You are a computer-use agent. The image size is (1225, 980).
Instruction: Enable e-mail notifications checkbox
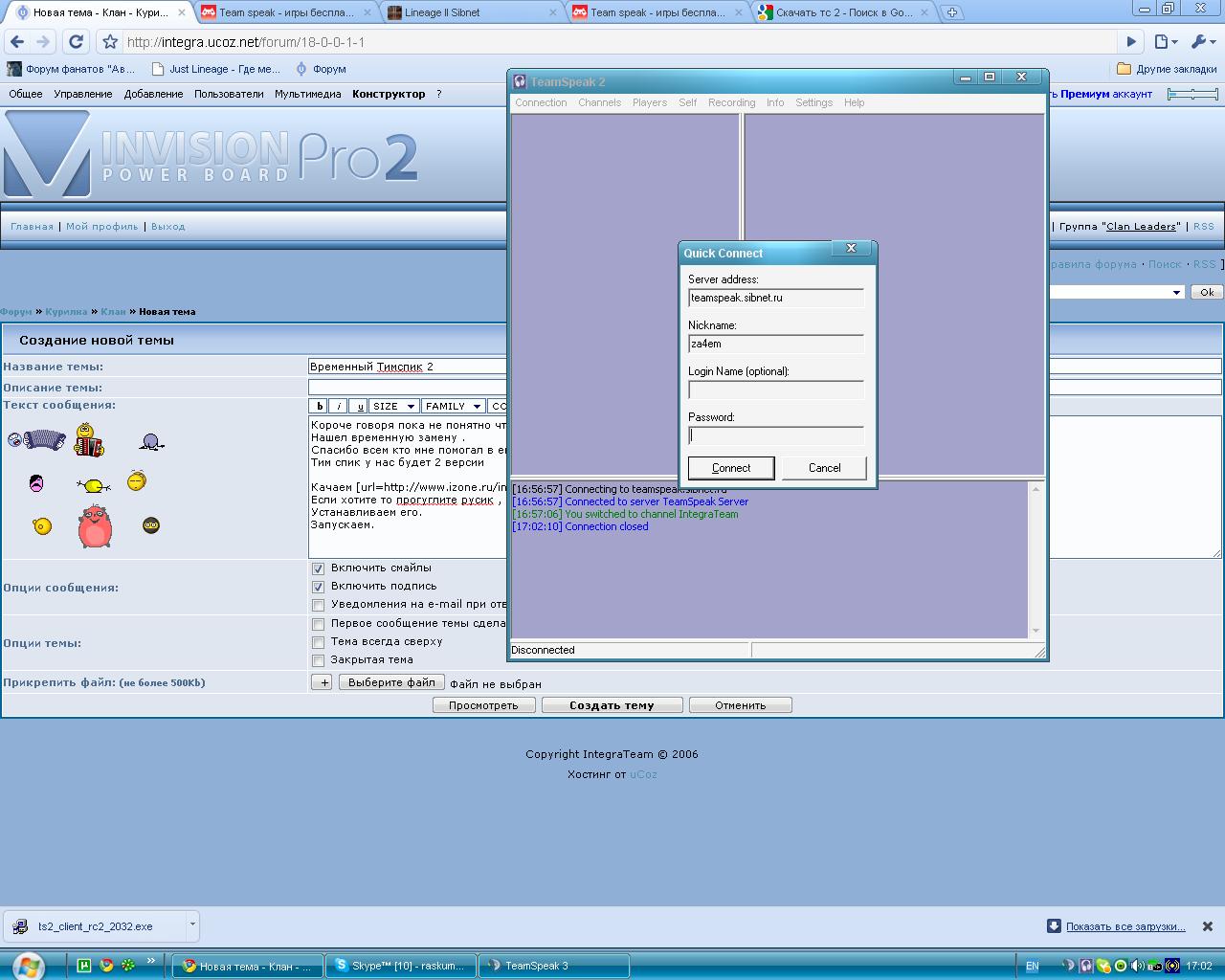319,605
